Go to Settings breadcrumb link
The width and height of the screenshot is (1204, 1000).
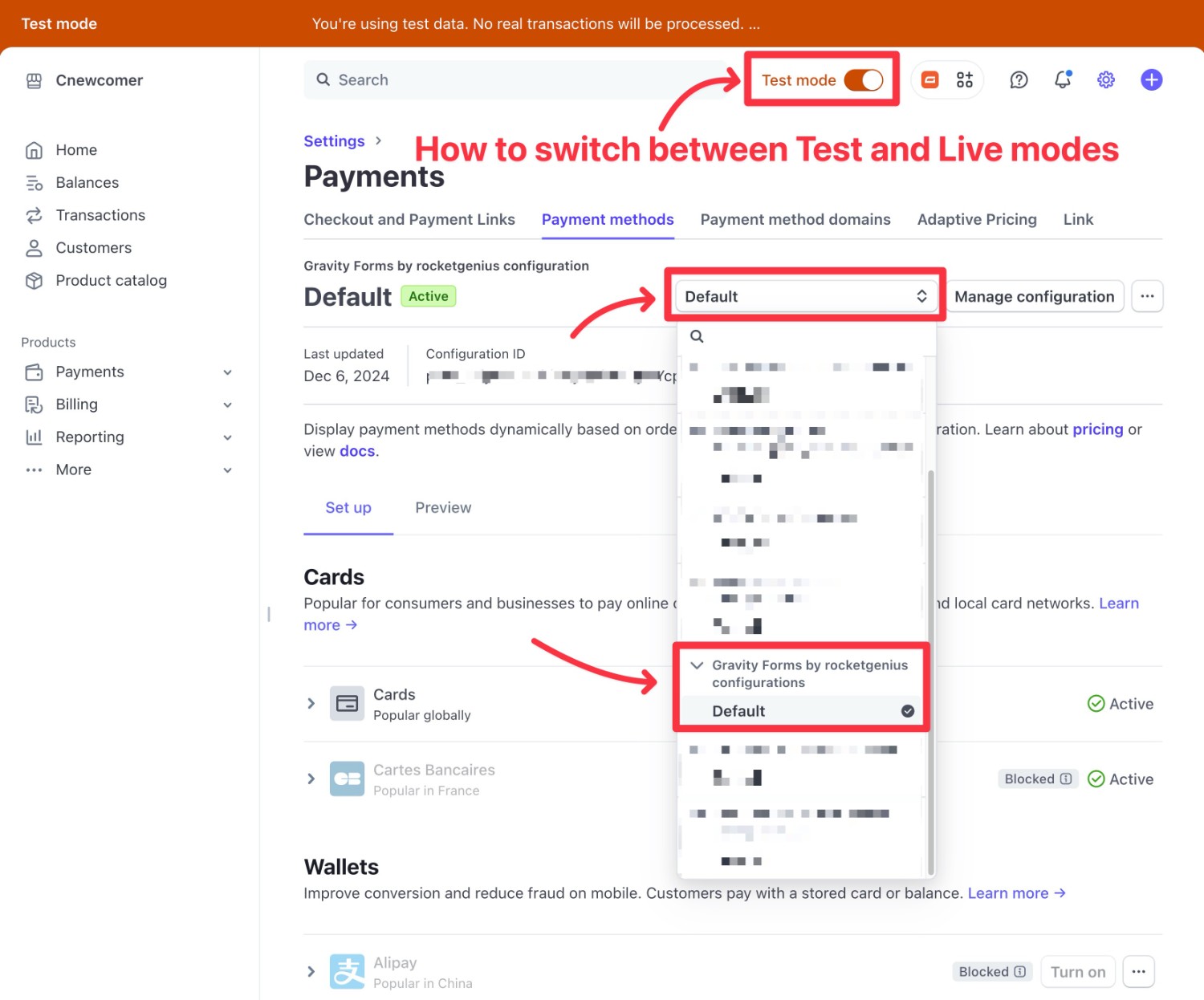[x=334, y=141]
